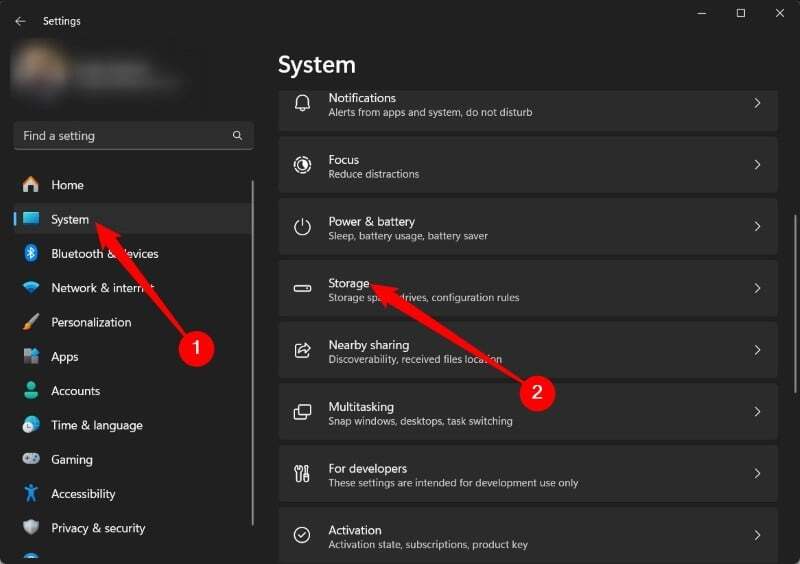Open Focus via its right chevron

757,165
